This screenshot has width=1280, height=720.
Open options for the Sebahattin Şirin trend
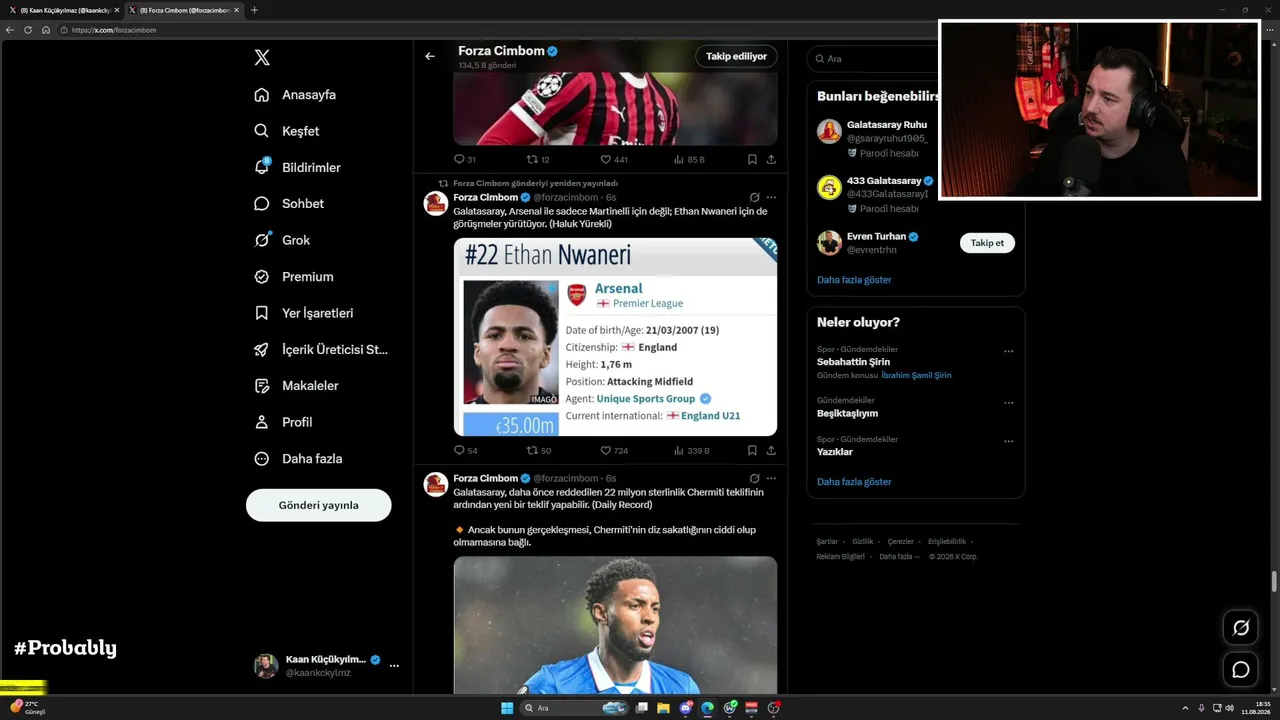point(1008,352)
